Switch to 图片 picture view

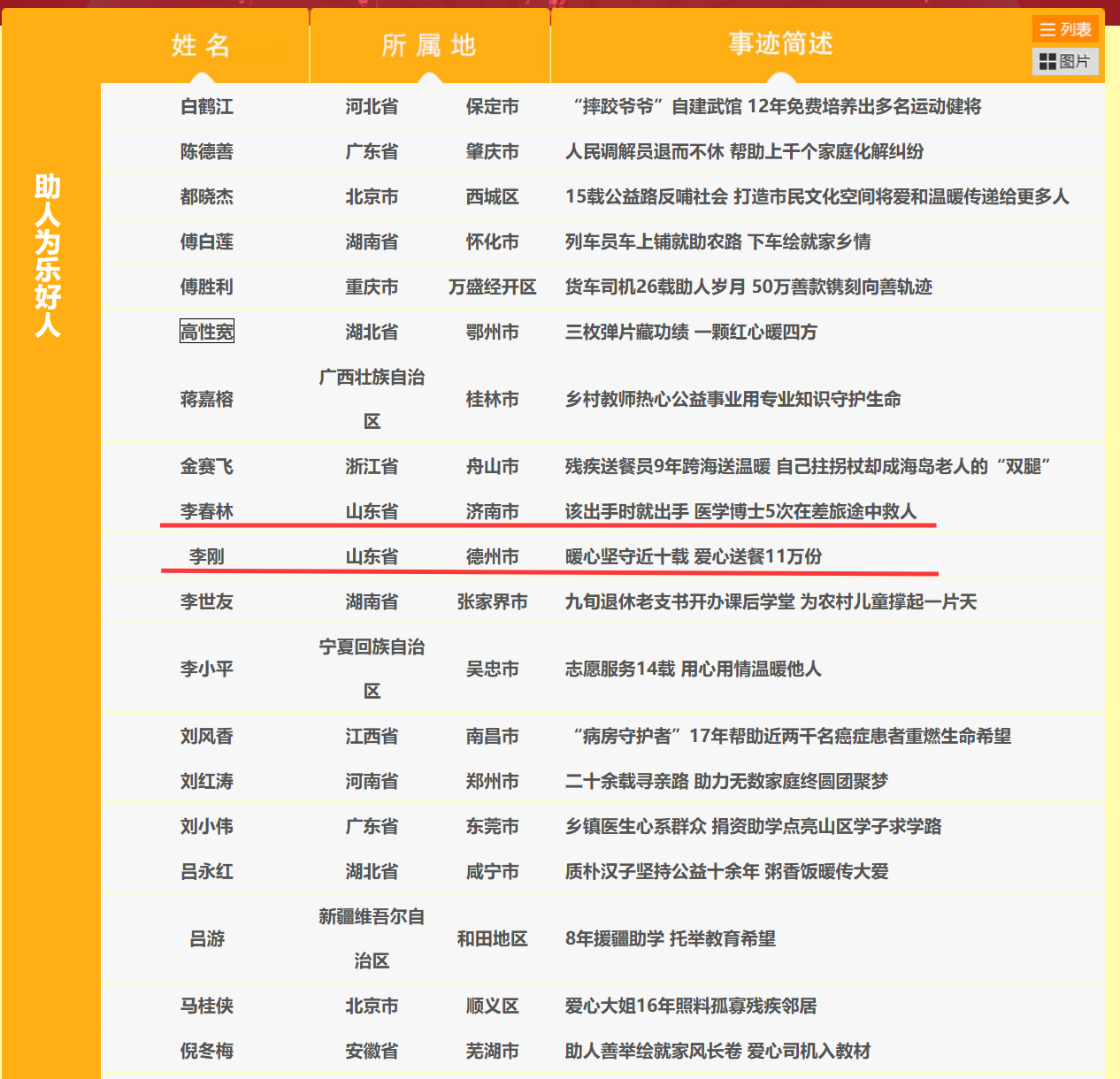tap(1064, 61)
